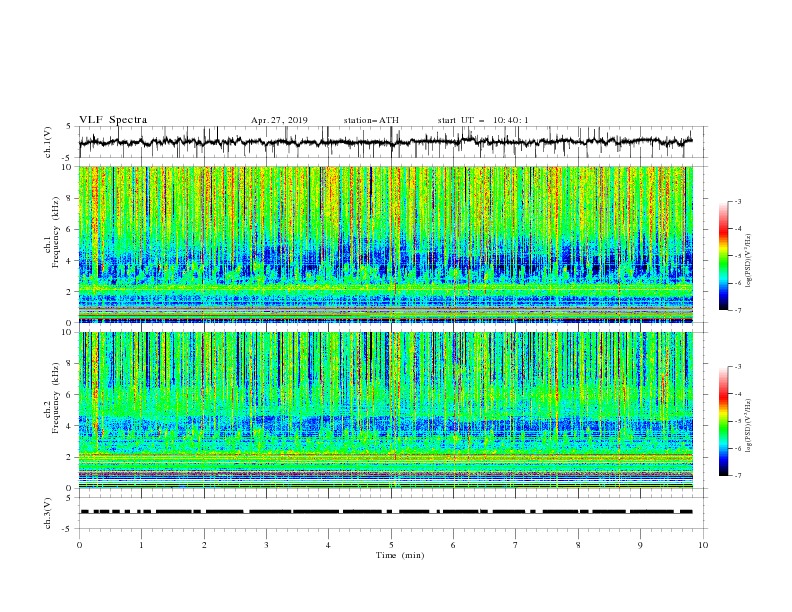Click the ch.1 spectrogram panel
The height and width of the screenshot is (612, 792).
(x=386, y=244)
